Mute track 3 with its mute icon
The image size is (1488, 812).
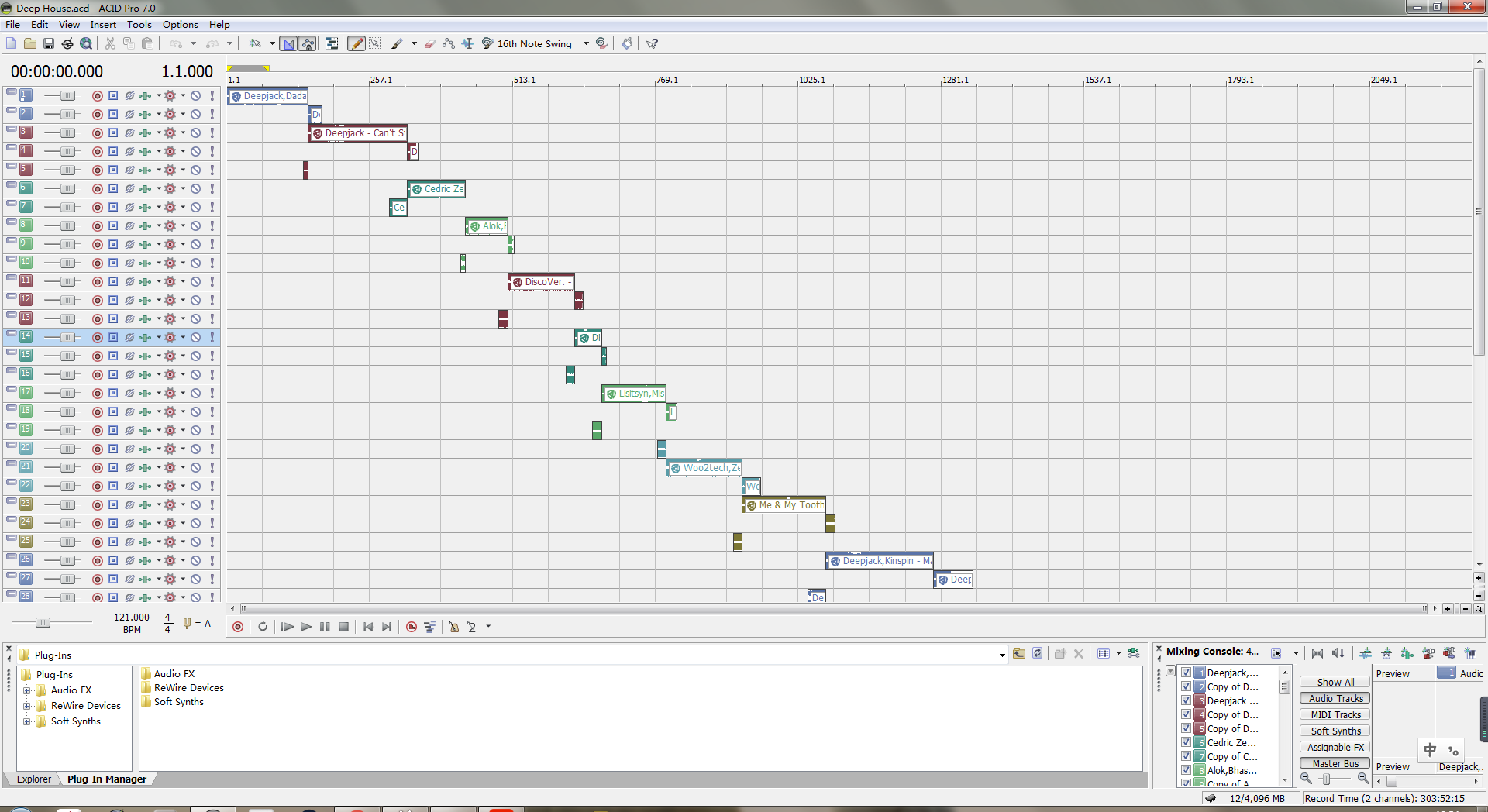(x=195, y=133)
